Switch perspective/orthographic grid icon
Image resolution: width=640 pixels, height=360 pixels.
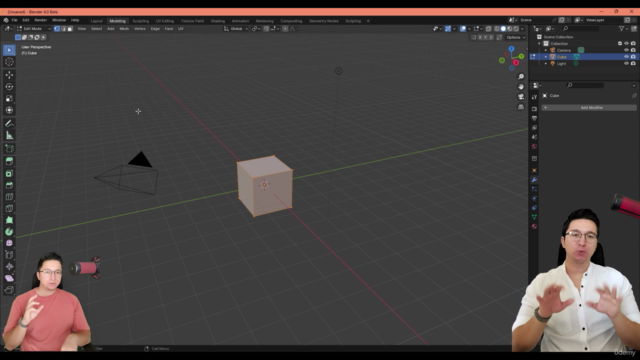click(x=521, y=107)
